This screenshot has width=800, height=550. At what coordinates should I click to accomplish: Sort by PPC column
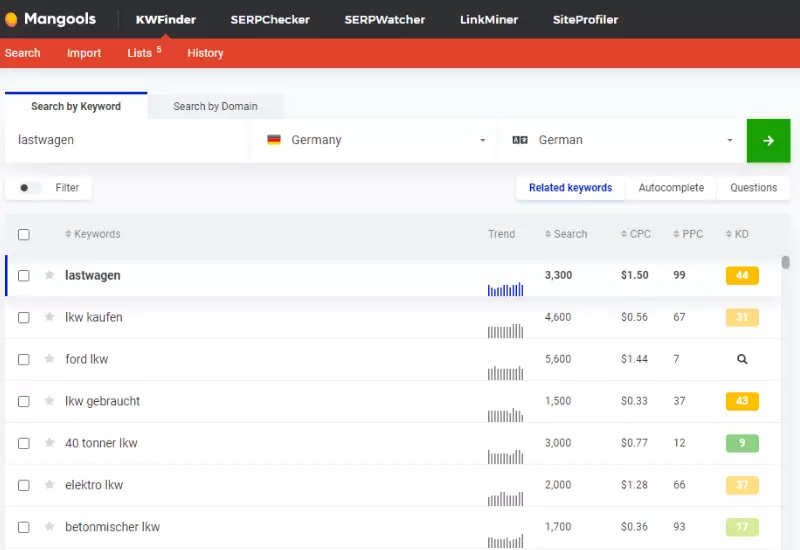pos(688,234)
